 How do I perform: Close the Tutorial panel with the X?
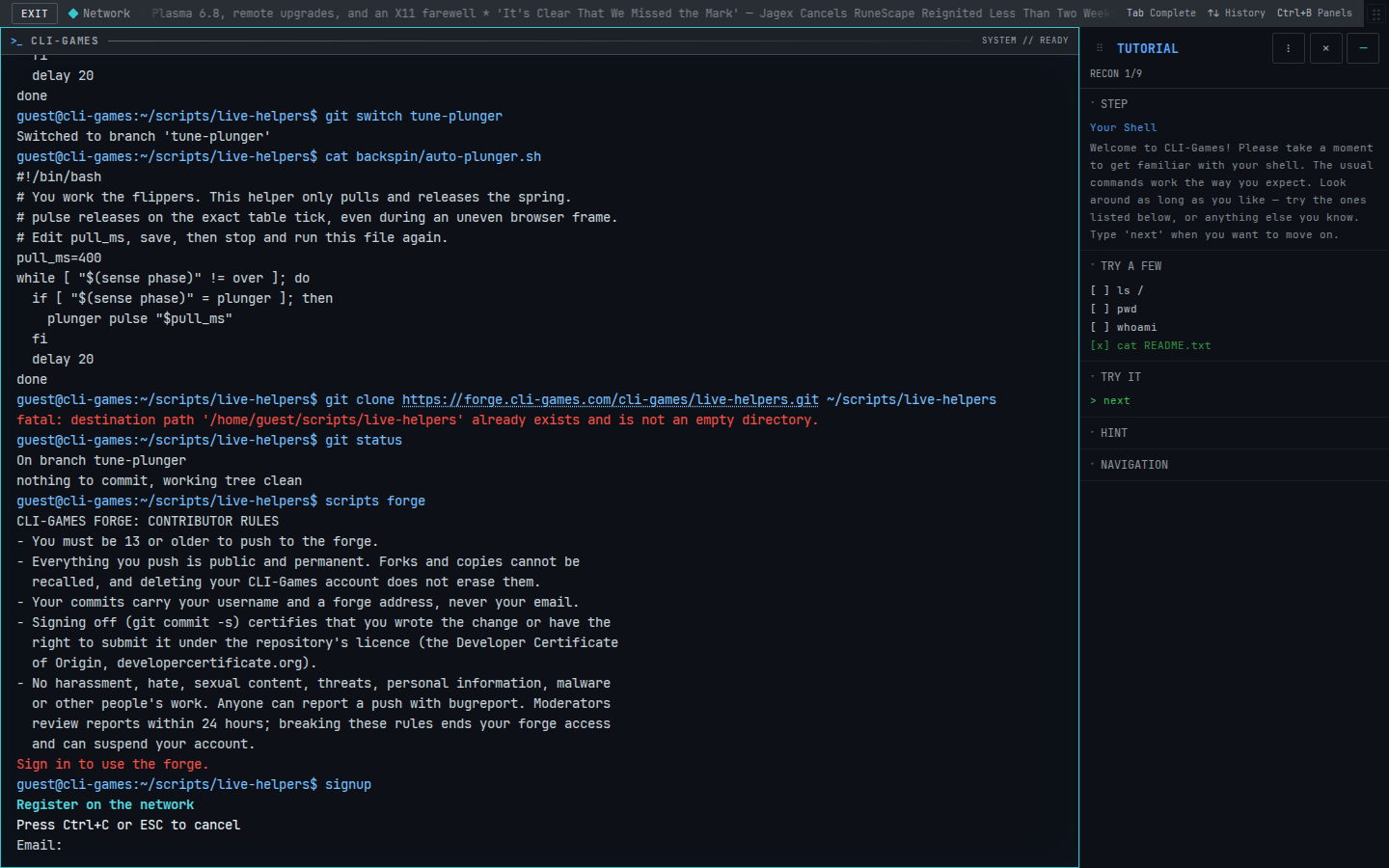pos(1326,48)
